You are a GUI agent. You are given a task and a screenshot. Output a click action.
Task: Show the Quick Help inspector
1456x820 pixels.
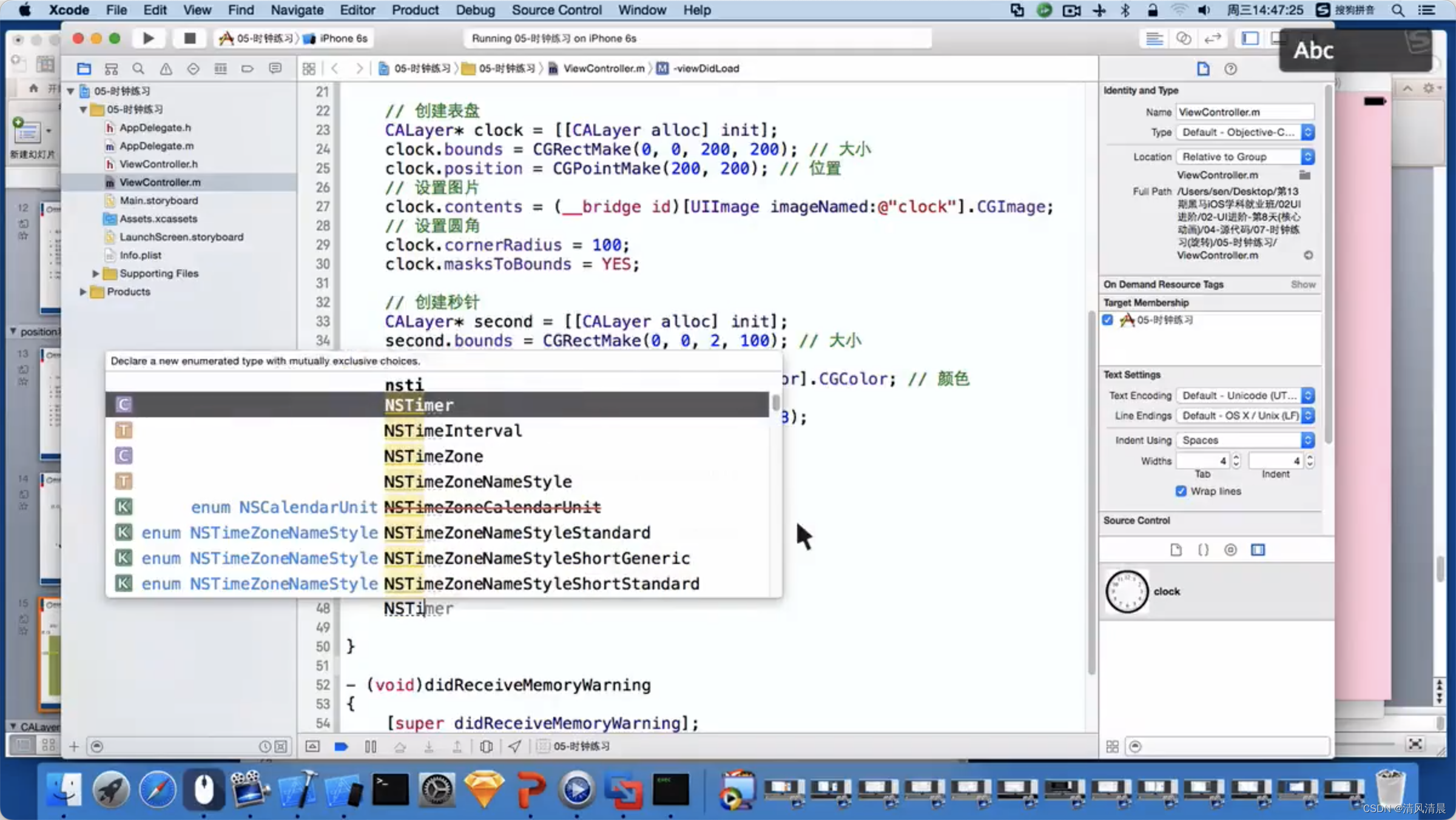pos(1230,69)
